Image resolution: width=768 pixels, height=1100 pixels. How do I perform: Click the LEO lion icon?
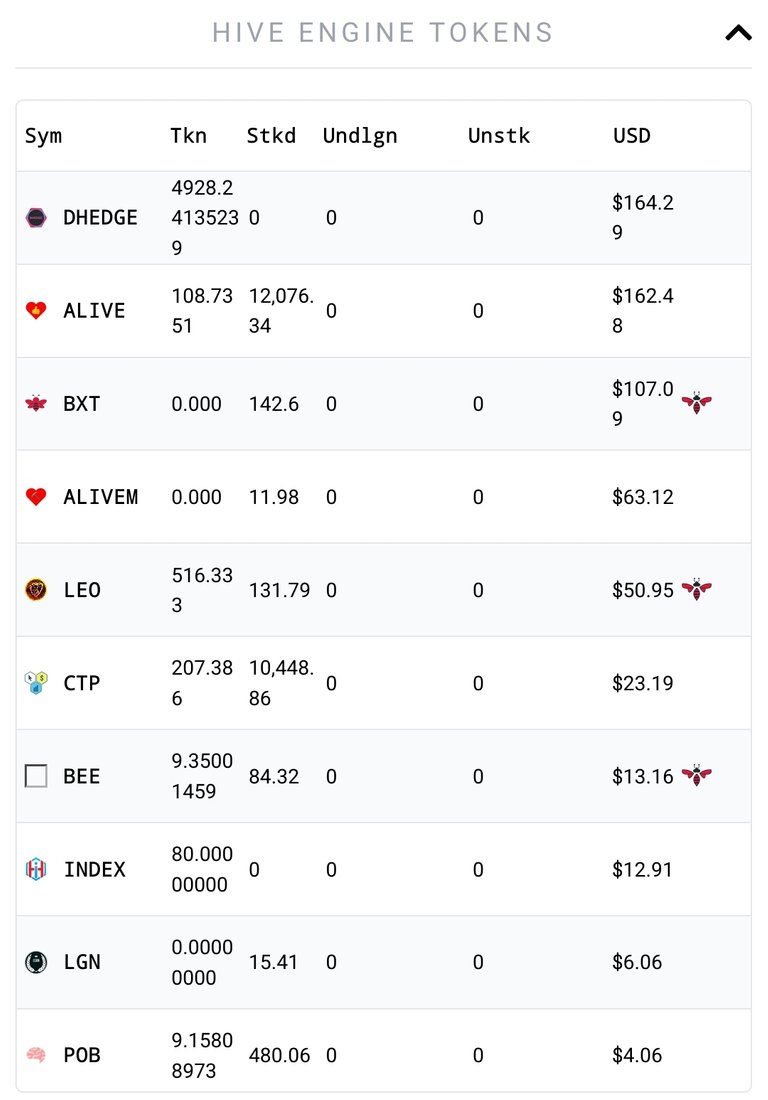(x=36, y=589)
